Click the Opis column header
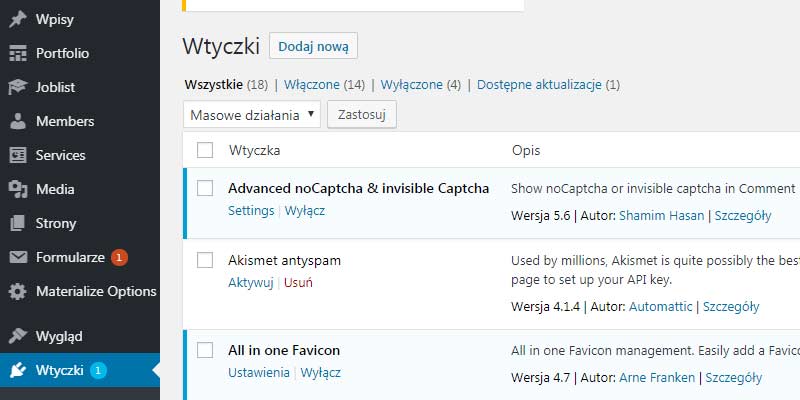This screenshot has width=800, height=400. coord(526,151)
